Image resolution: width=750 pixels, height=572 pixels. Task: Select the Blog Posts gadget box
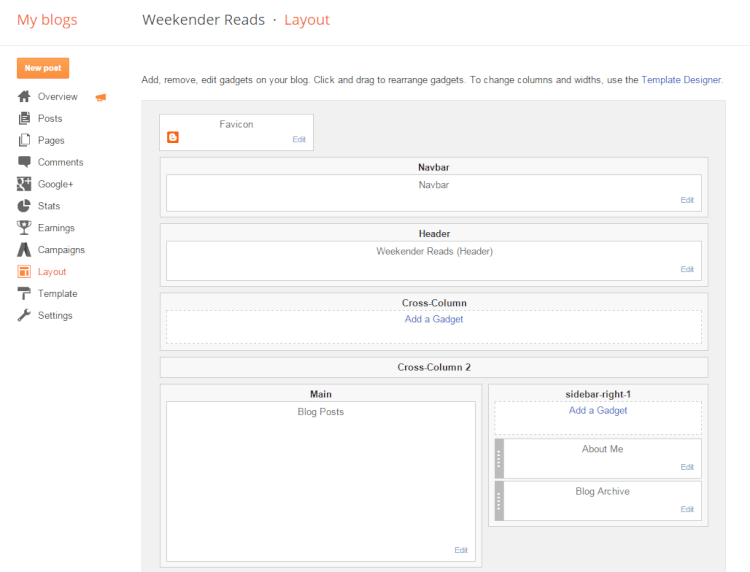[x=320, y=481]
